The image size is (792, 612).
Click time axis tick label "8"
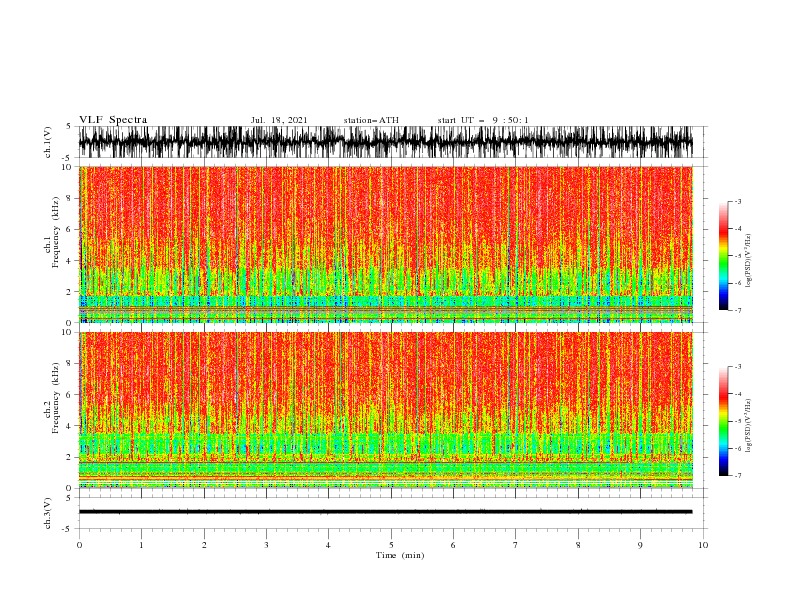coord(578,545)
